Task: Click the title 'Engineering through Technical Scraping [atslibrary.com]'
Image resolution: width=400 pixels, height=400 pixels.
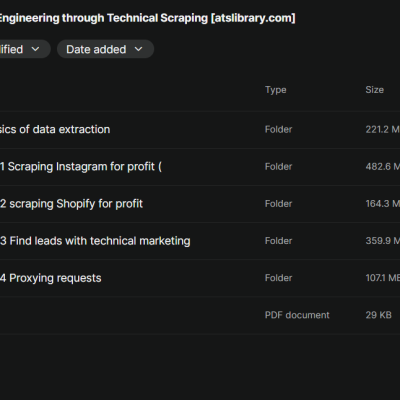Action: (x=147, y=18)
